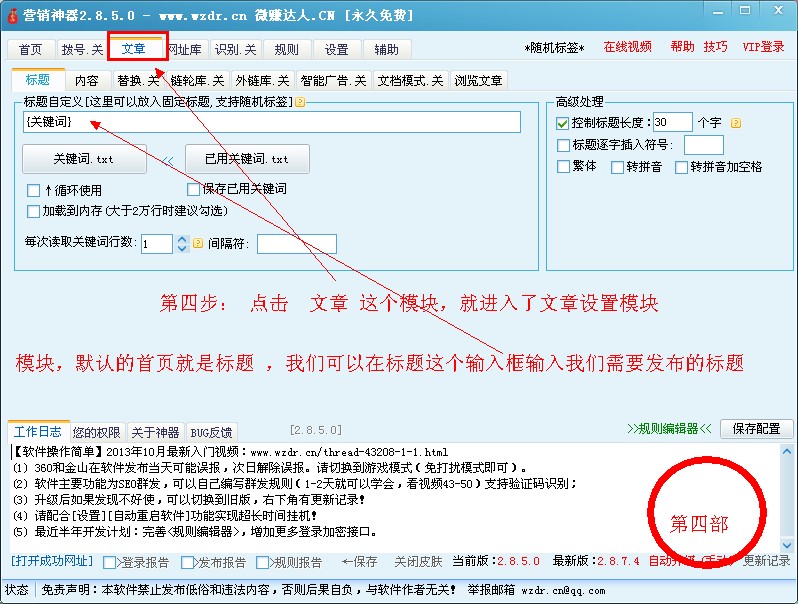Increase the keyword row count spinner
Image resolution: width=798 pixels, height=604 pixels.
click(182, 239)
